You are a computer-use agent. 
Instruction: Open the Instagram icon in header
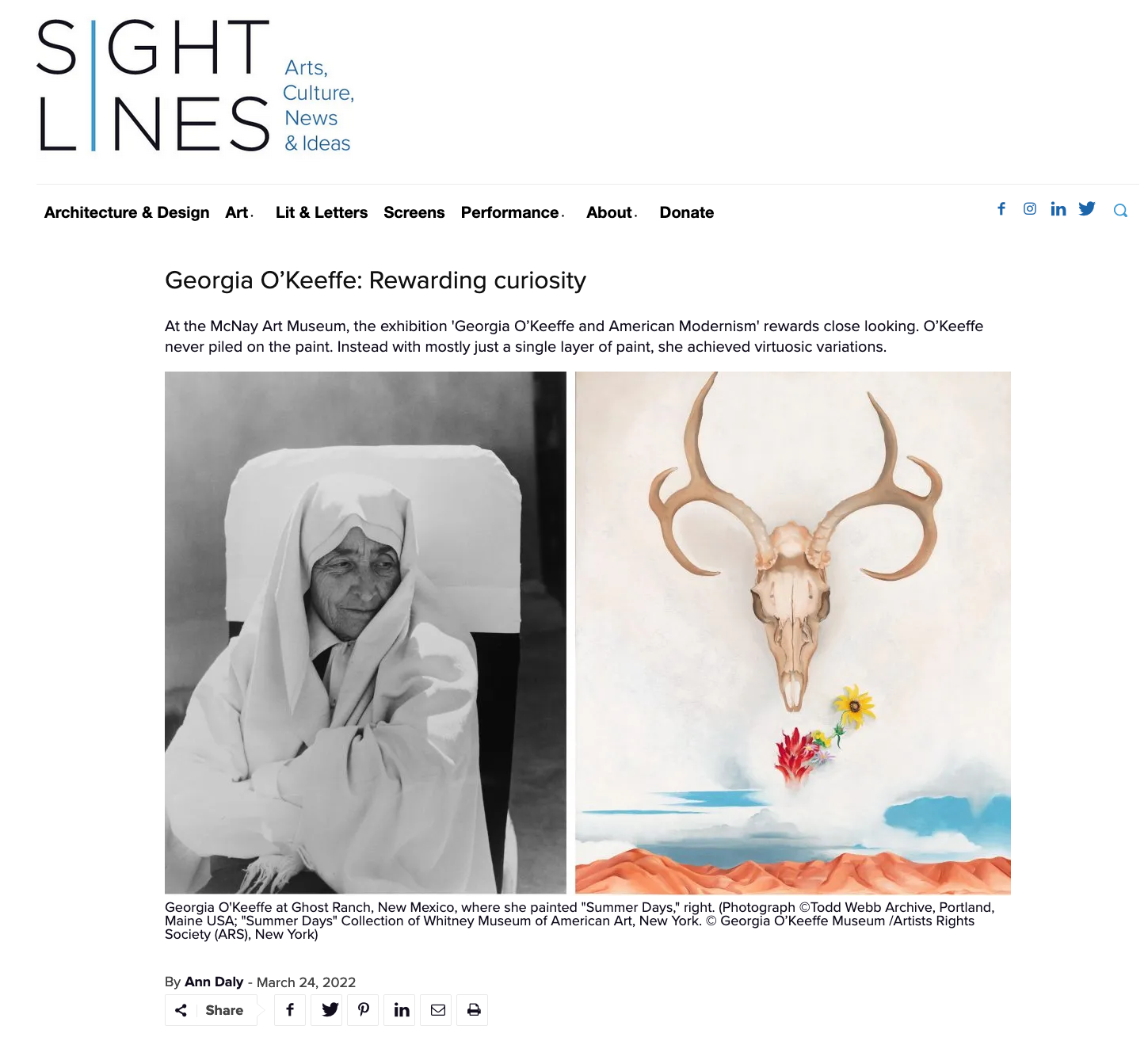pos(1030,209)
